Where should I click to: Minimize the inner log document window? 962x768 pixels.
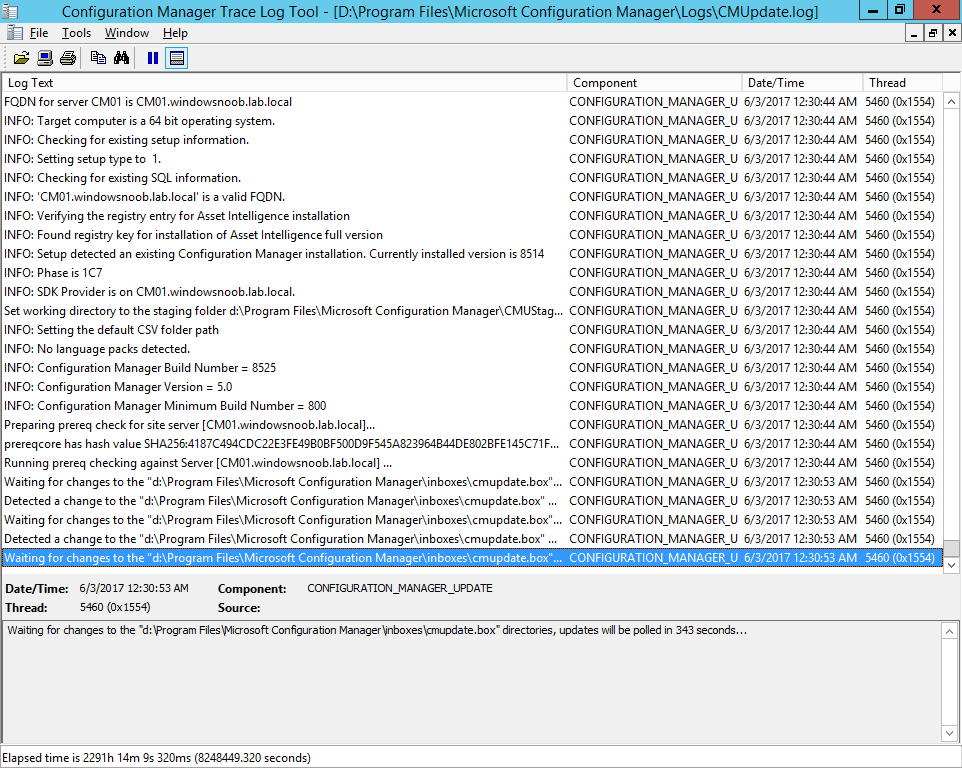914,33
